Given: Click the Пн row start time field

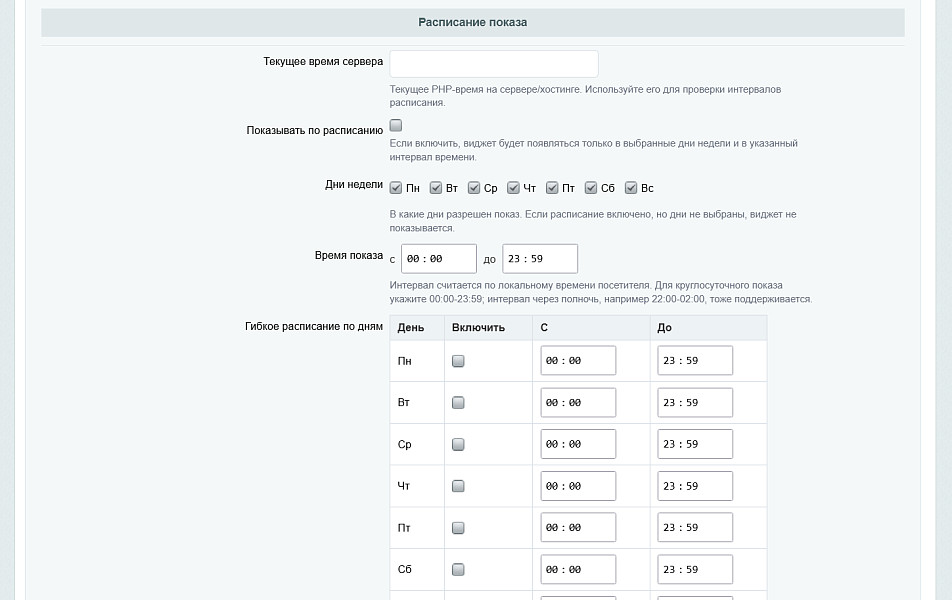Looking at the screenshot, I should (578, 361).
